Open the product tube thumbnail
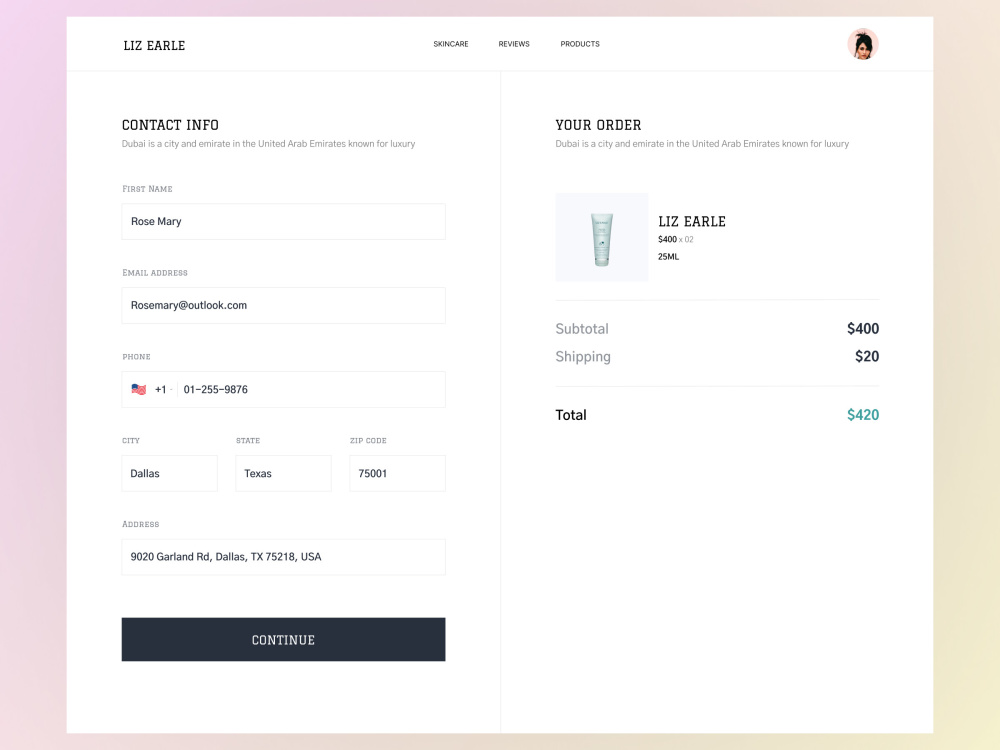This screenshot has width=1000, height=750. pos(601,237)
